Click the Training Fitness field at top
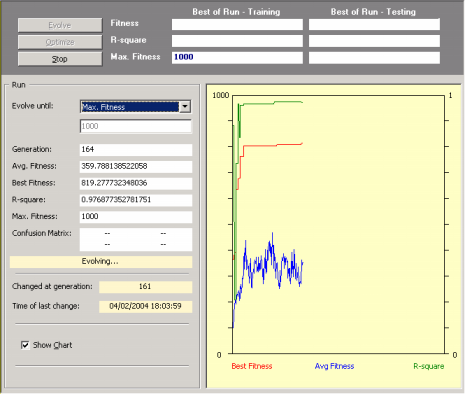465x394 pixels. 237,24
